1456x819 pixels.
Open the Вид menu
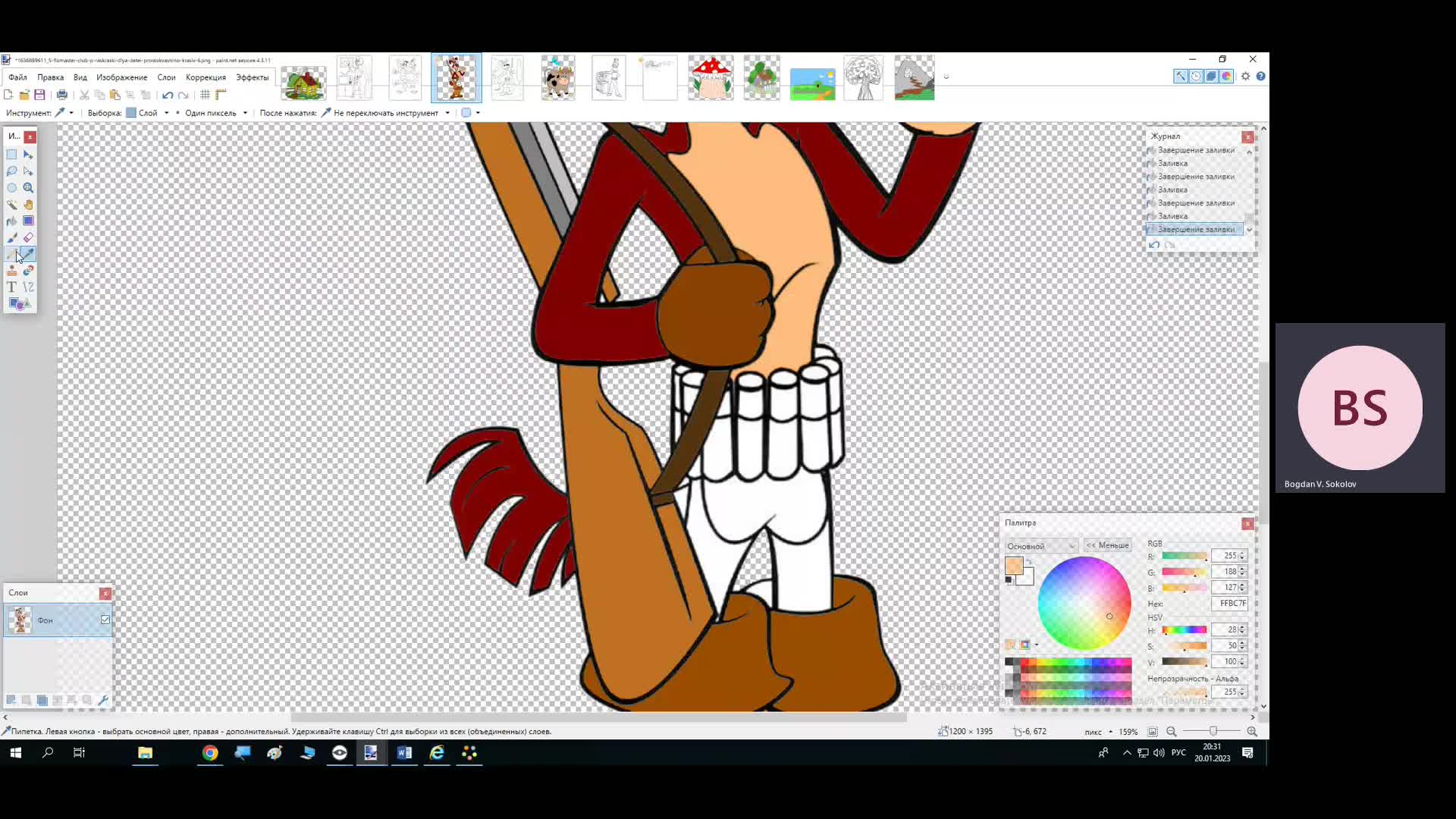[x=80, y=77]
